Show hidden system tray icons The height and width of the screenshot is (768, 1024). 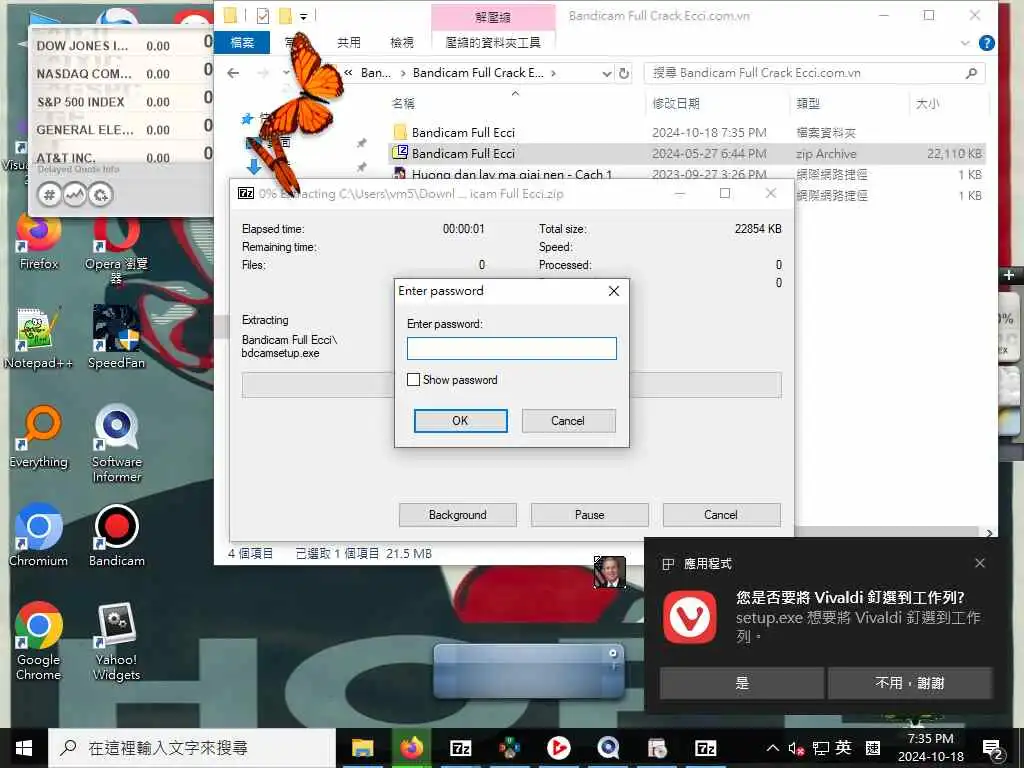(x=773, y=748)
